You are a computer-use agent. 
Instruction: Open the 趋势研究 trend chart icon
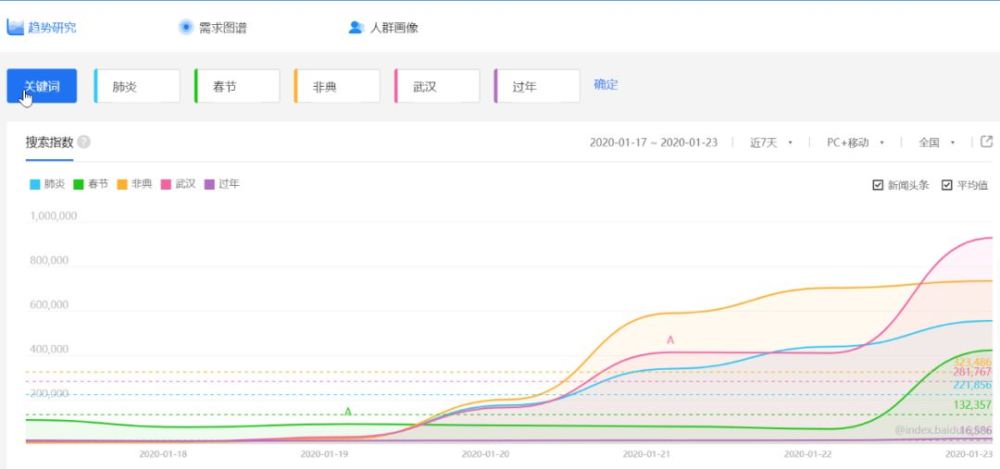tap(16, 27)
